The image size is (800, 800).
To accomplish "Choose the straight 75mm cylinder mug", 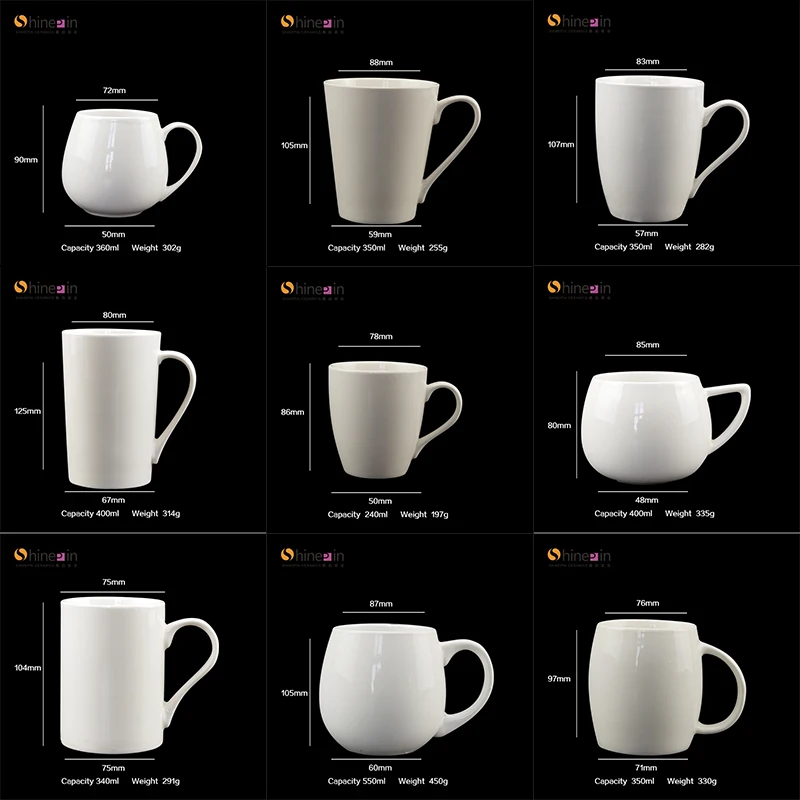I will point(140,676).
